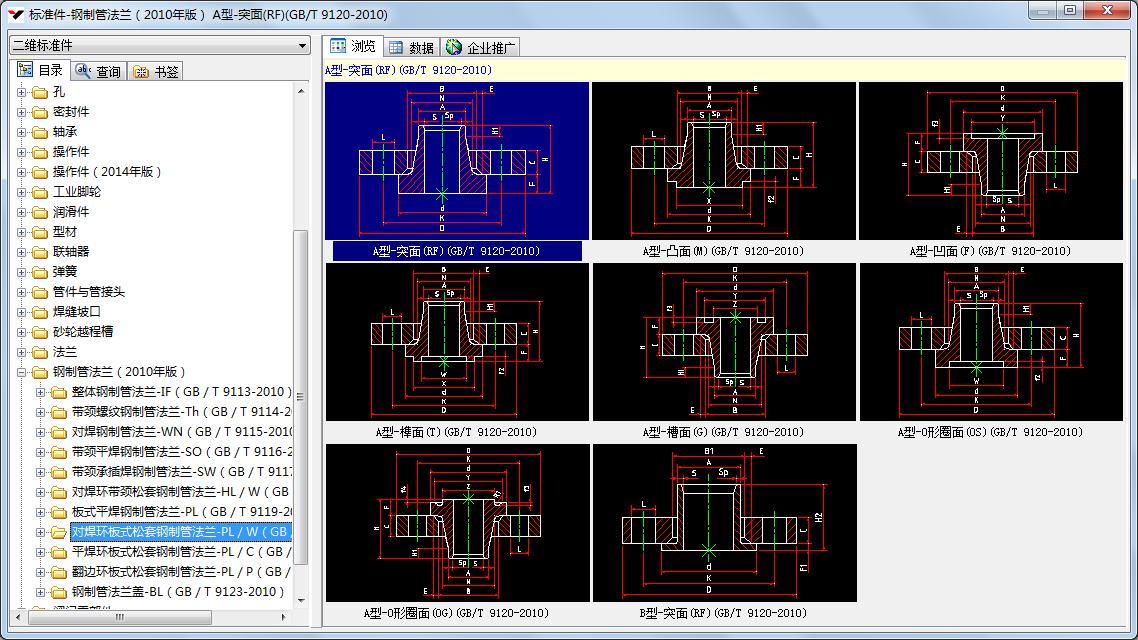The width and height of the screenshot is (1138, 640).
Task: Click the 弹簧 folder icon
Action: tap(40, 272)
